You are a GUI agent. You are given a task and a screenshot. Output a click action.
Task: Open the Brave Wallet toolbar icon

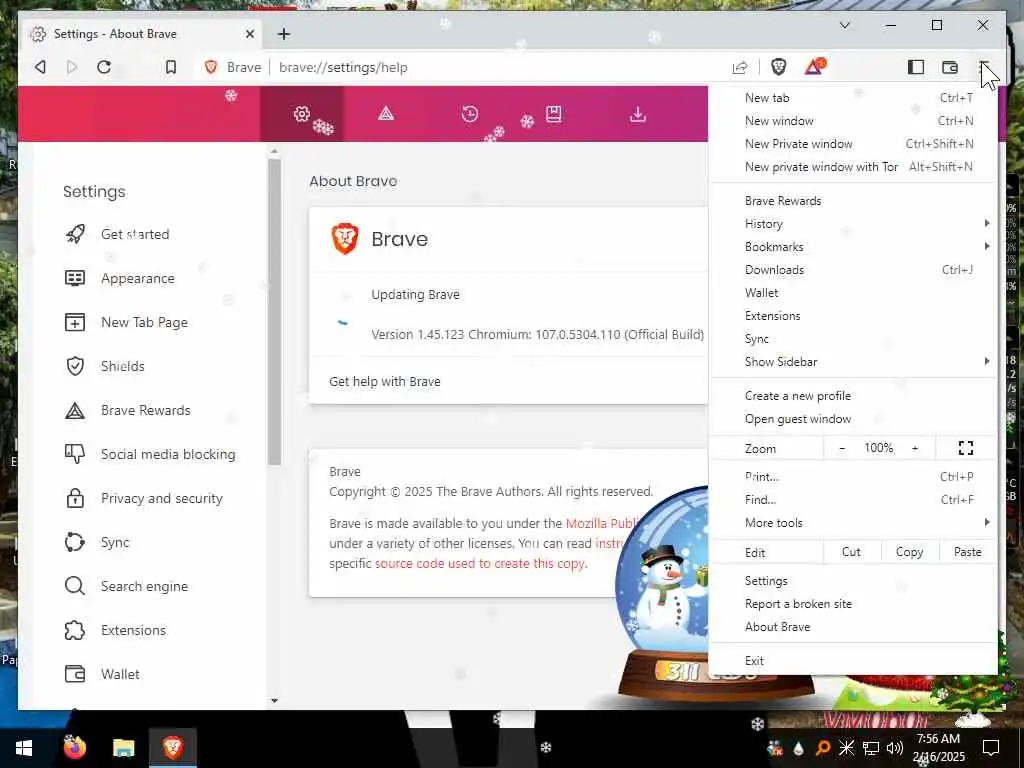(950, 67)
